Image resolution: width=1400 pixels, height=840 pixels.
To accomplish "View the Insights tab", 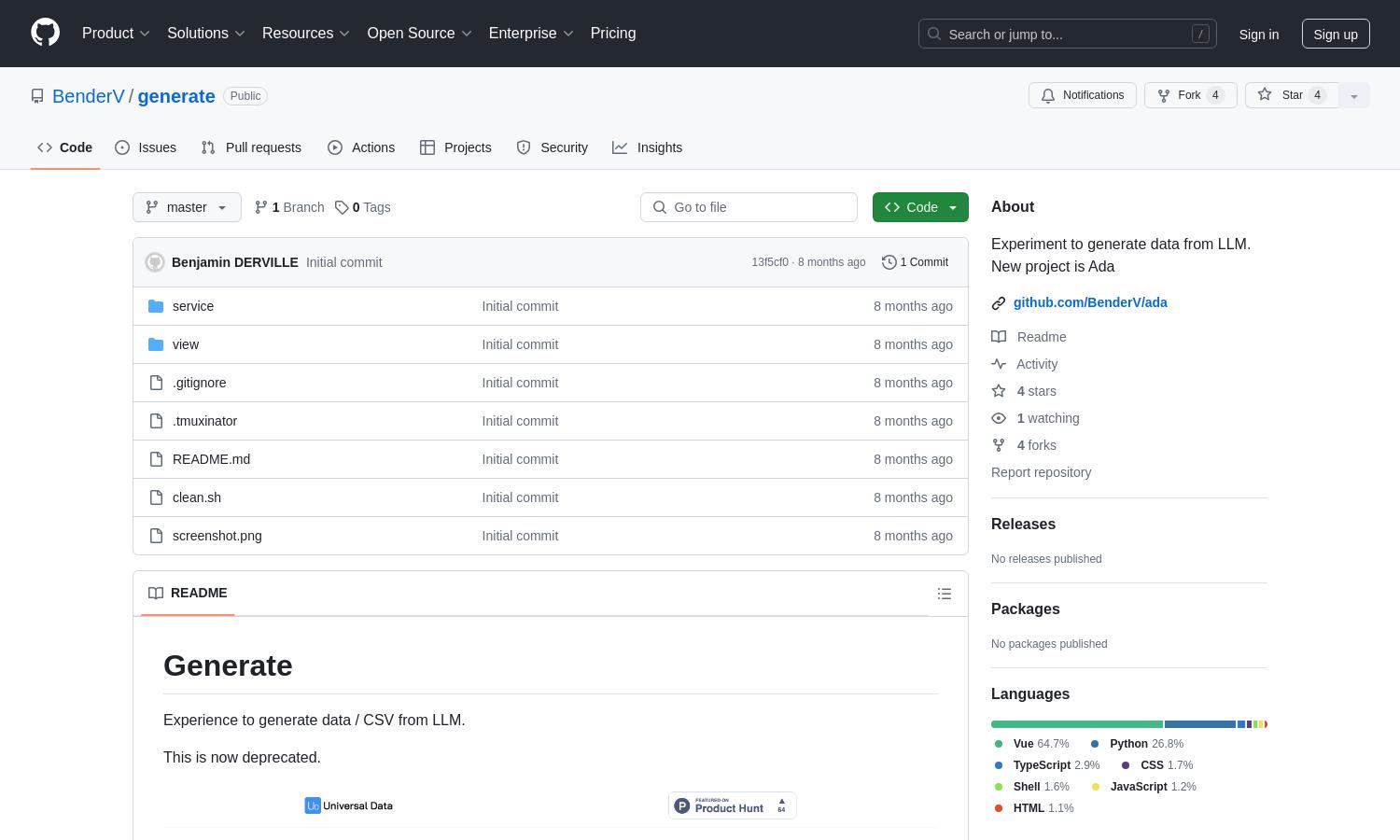I will tap(647, 147).
